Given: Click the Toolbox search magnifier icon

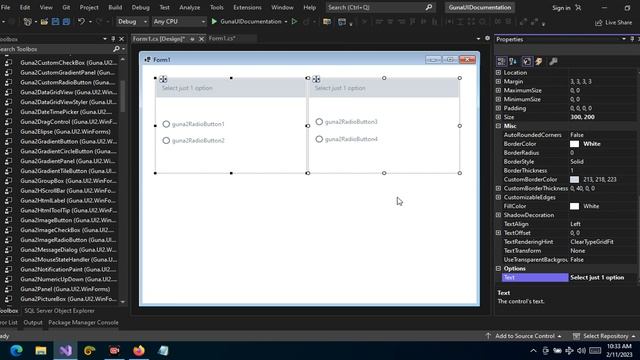Looking at the screenshot, I should (x=116, y=49).
